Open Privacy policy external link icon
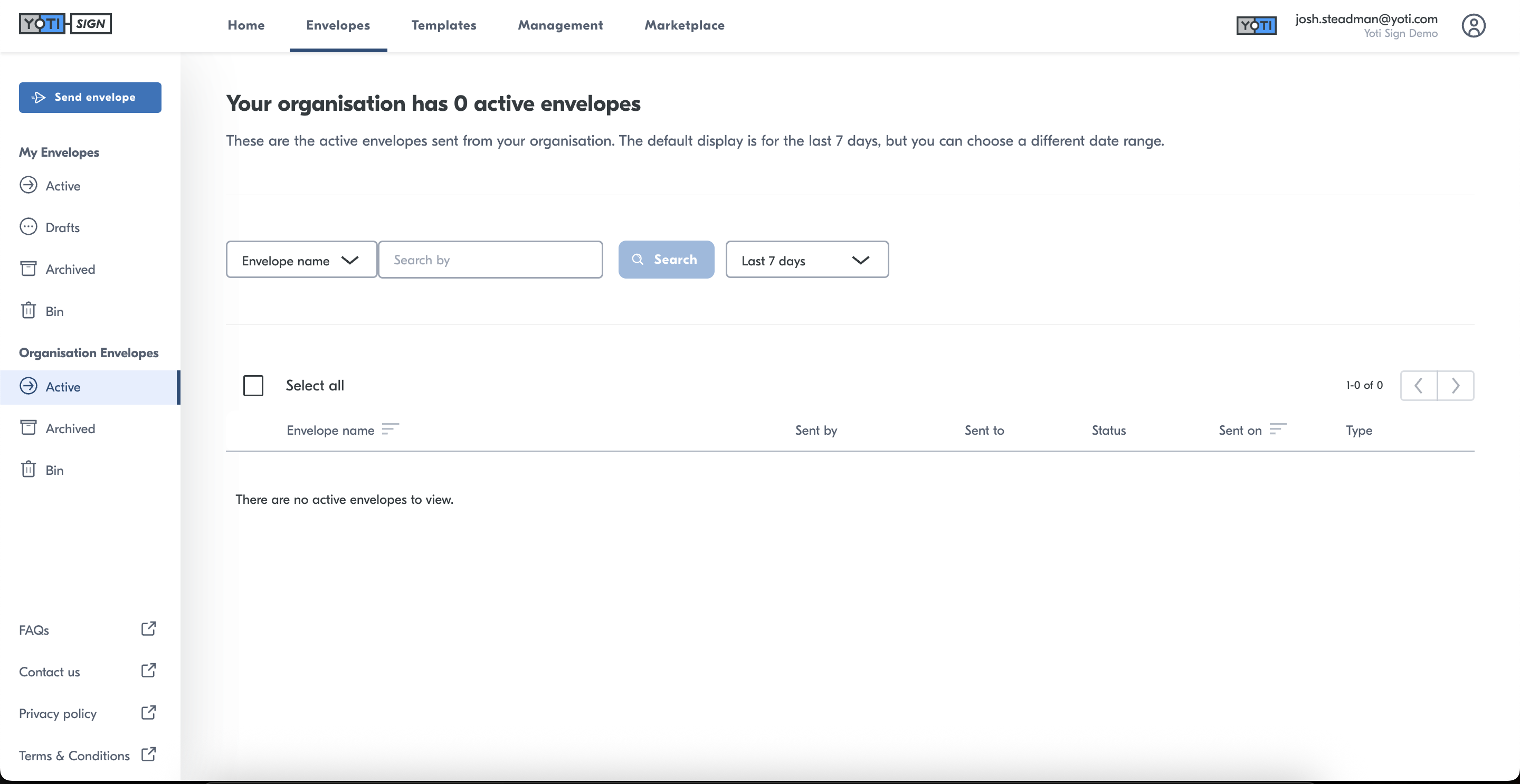Image resolution: width=1520 pixels, height=784 pixels. (149, 713)
